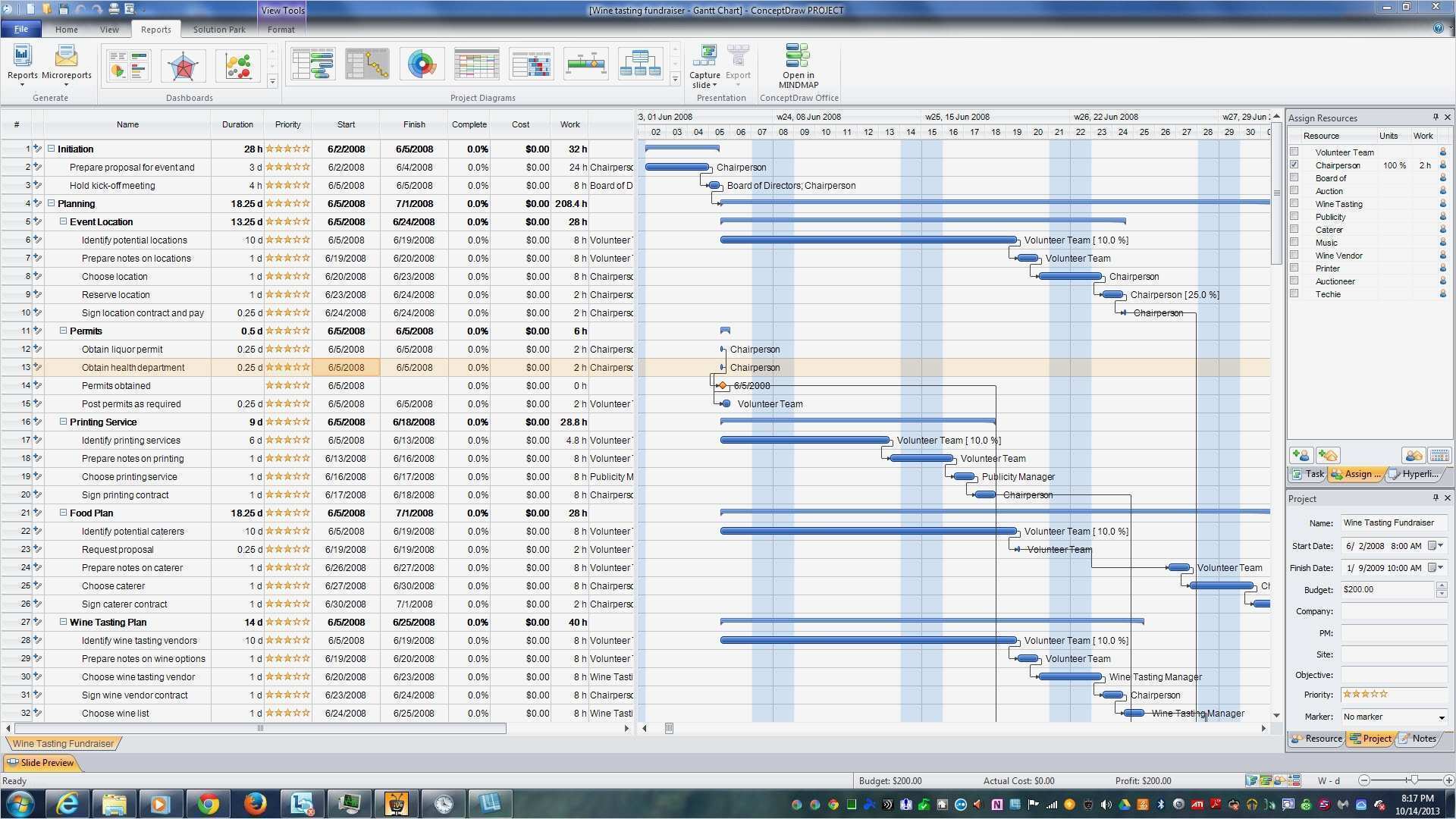Image resolution: width=1456 pixels, height=819 pixels.
Task: Open the File menu
Action: point(21,29)
